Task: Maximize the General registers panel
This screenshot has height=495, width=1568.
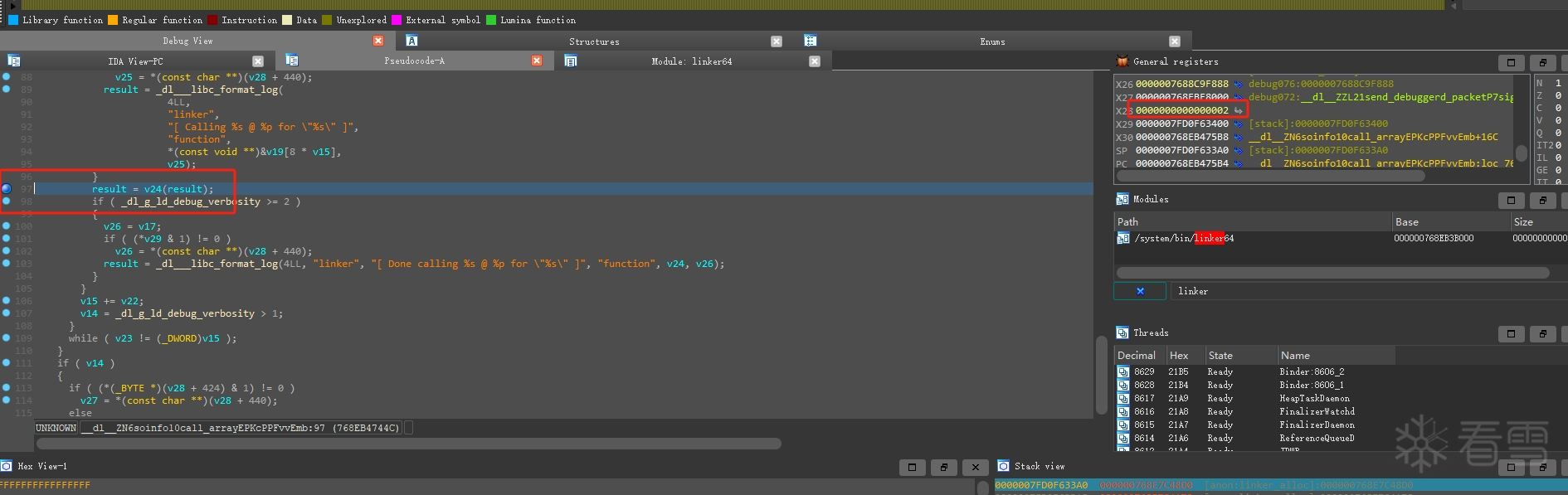Action: click(x=1511, y=62)
